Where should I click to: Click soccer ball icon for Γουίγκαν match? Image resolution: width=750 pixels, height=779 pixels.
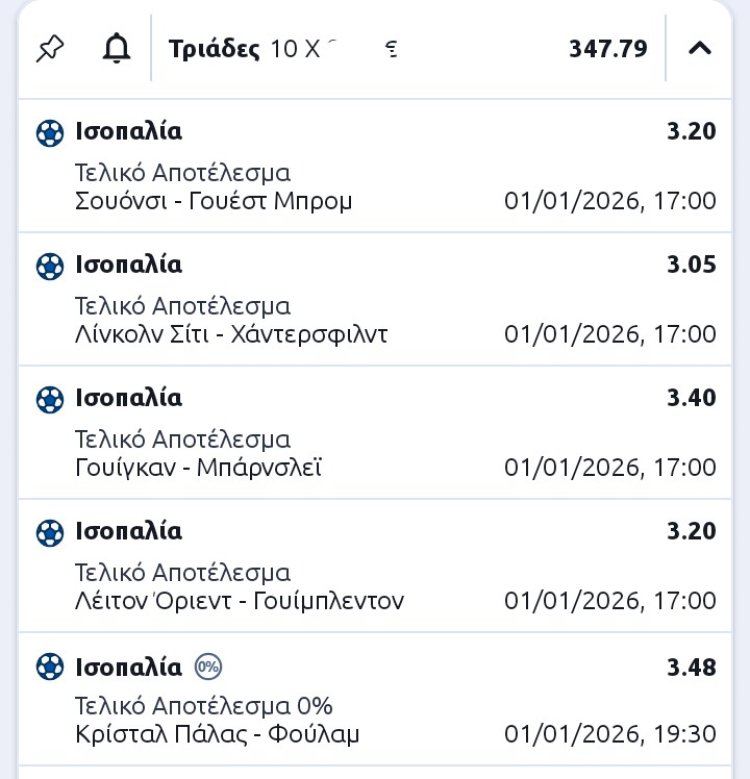click(x=49, y=399)
